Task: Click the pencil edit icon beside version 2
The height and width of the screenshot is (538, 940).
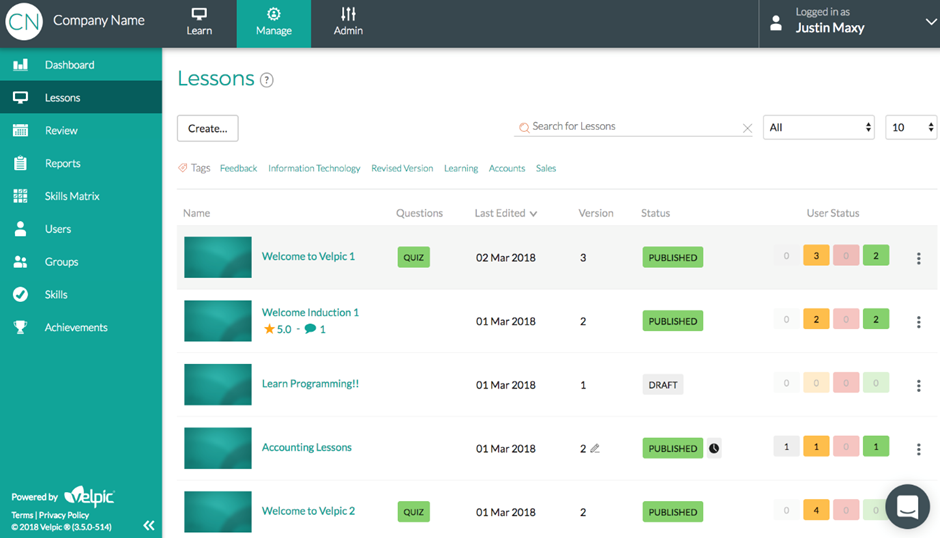Action: [x=595, y=448]
